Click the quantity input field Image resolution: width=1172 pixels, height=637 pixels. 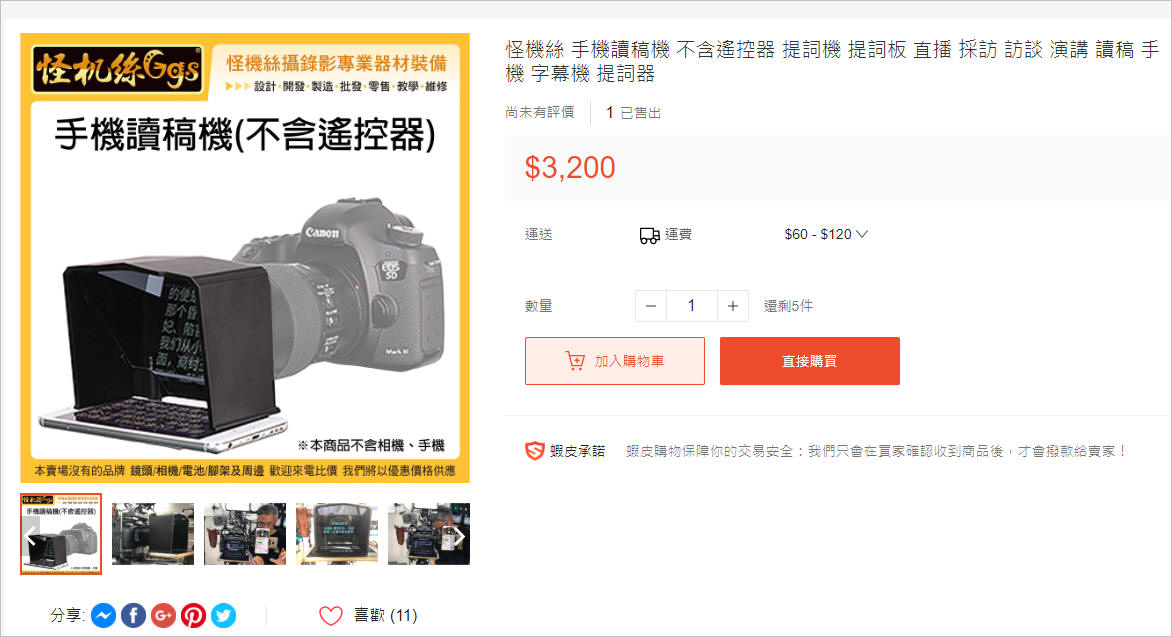point(691,306)
